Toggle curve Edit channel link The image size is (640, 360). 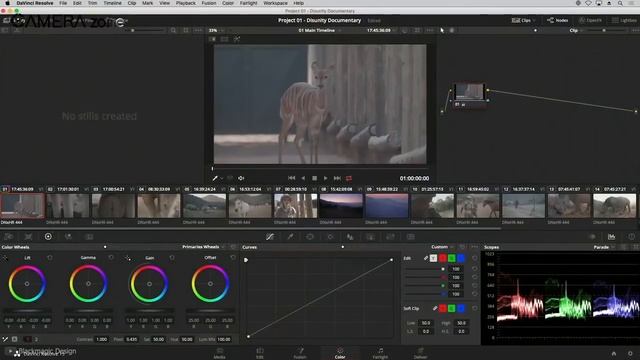tap(426, 258)
